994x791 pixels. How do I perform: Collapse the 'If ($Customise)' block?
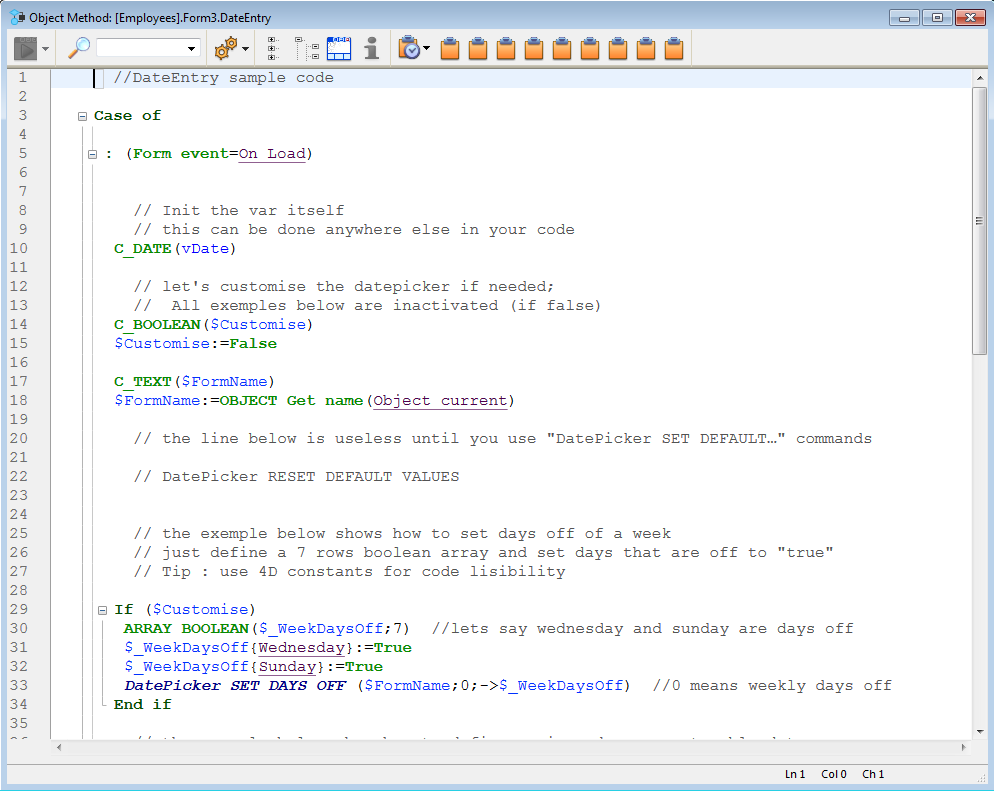(x=102, y=610)
